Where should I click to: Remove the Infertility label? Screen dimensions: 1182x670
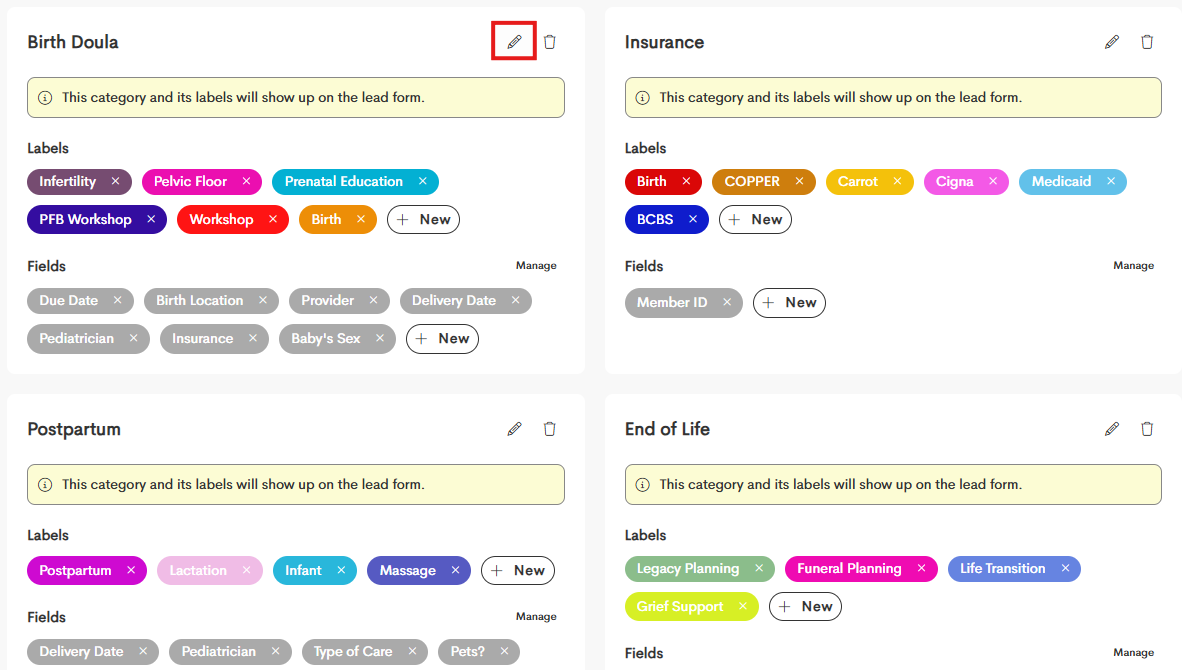pos(115,181)
